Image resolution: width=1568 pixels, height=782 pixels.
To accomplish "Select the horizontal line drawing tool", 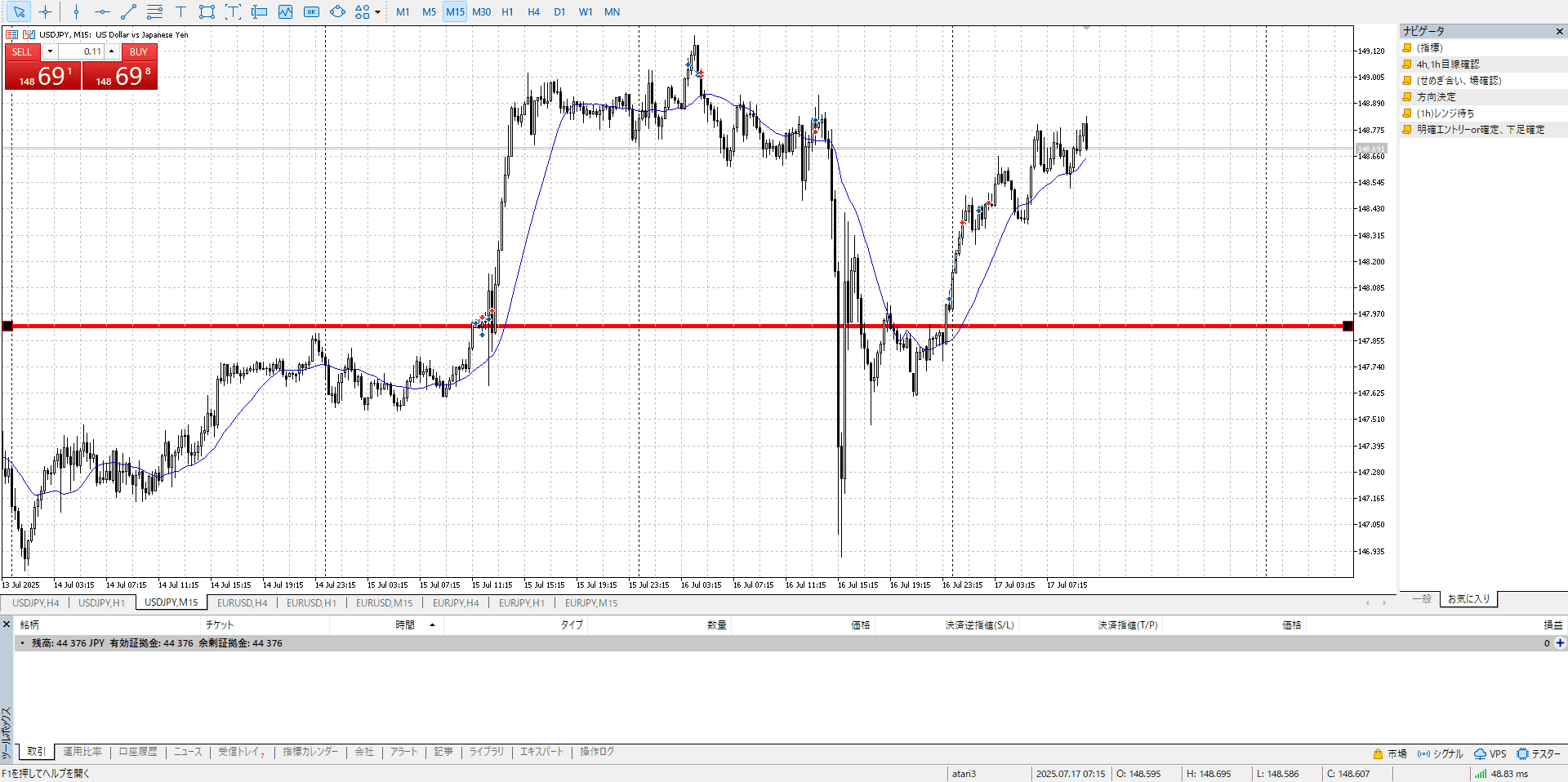I will click(x=102, y=11).
